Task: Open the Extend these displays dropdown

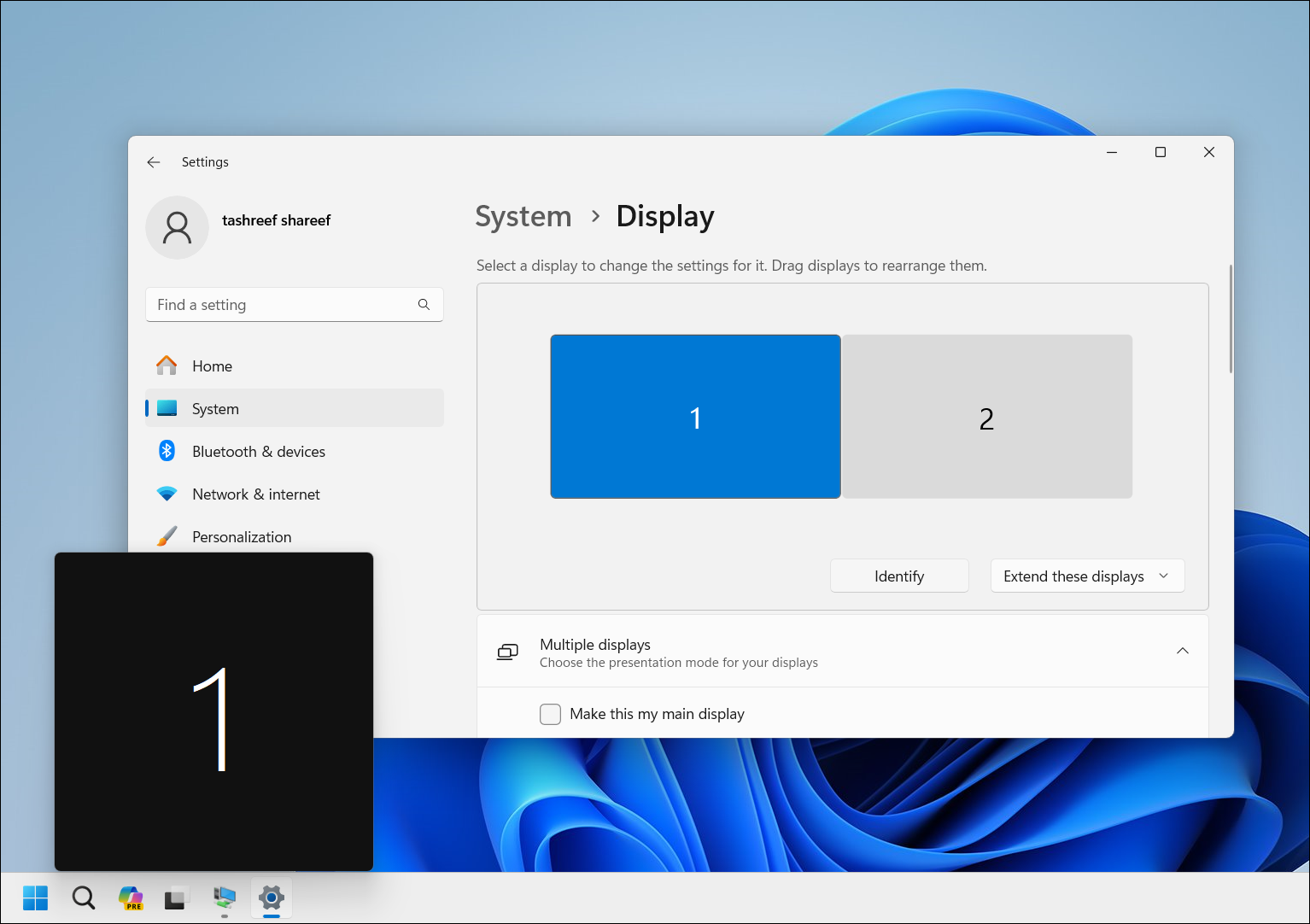Action: (x=1086, y=576)
